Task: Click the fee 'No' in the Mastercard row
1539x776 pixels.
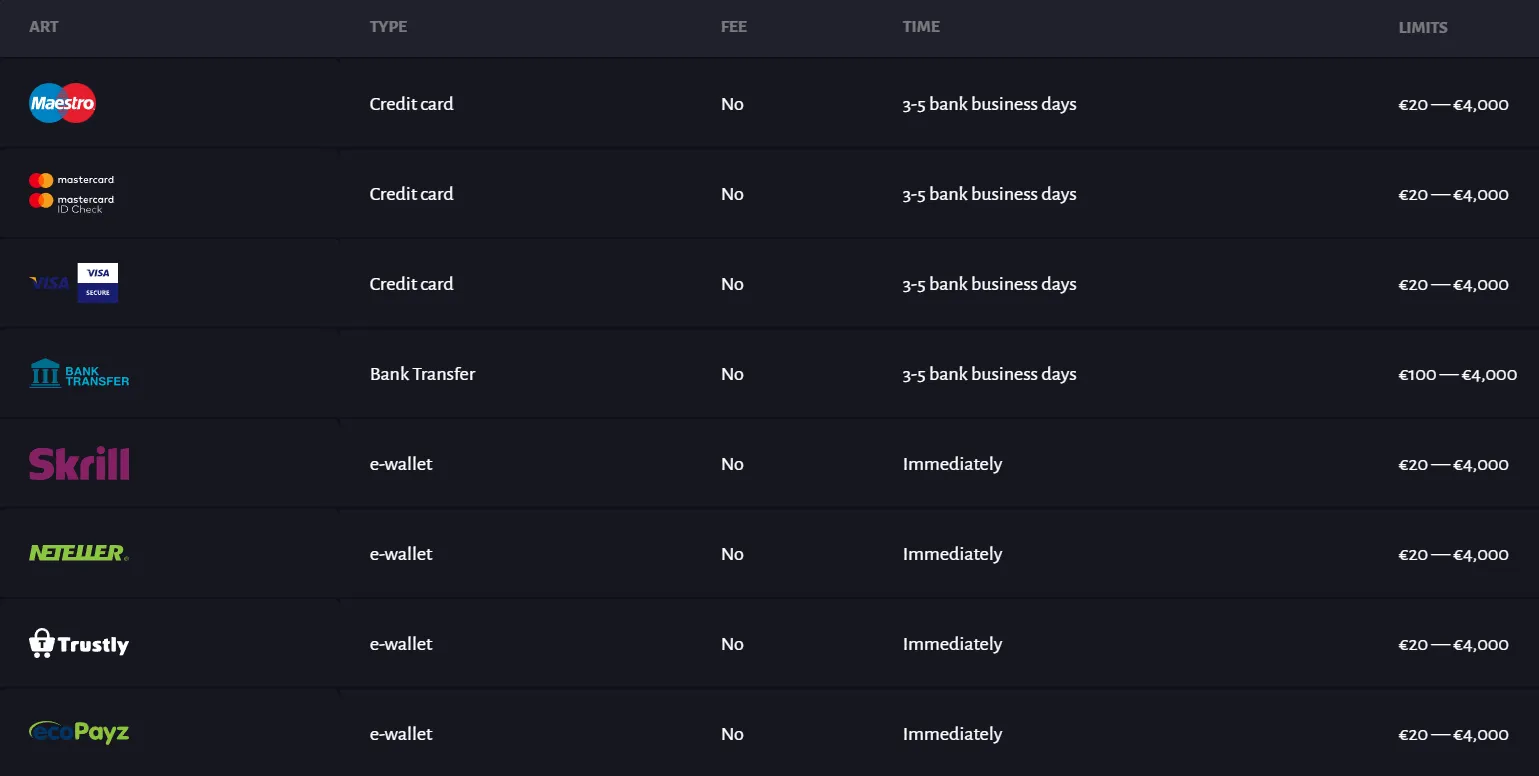Action: tap(732, 194)
